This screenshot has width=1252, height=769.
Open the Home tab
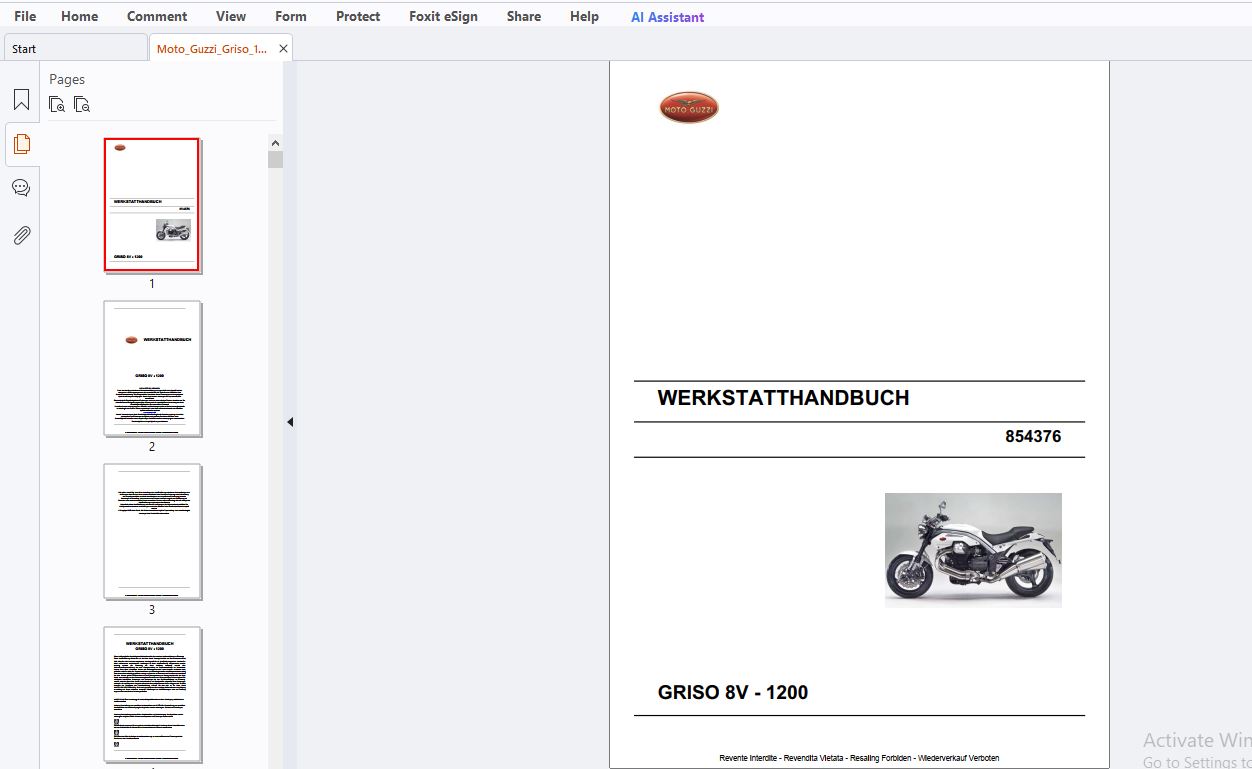(x=80, y=16)
